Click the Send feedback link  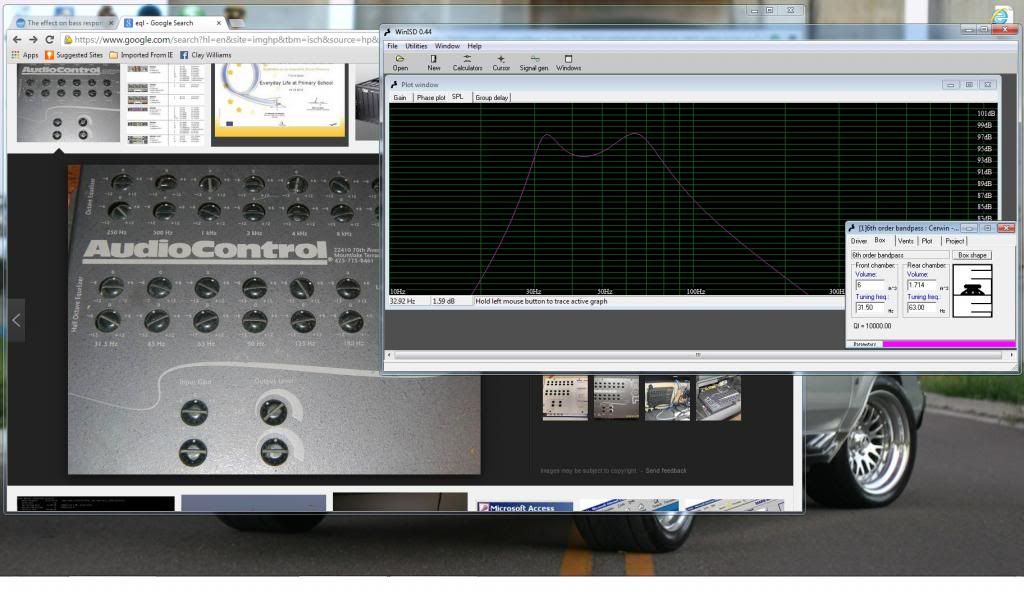pos(665,471)
